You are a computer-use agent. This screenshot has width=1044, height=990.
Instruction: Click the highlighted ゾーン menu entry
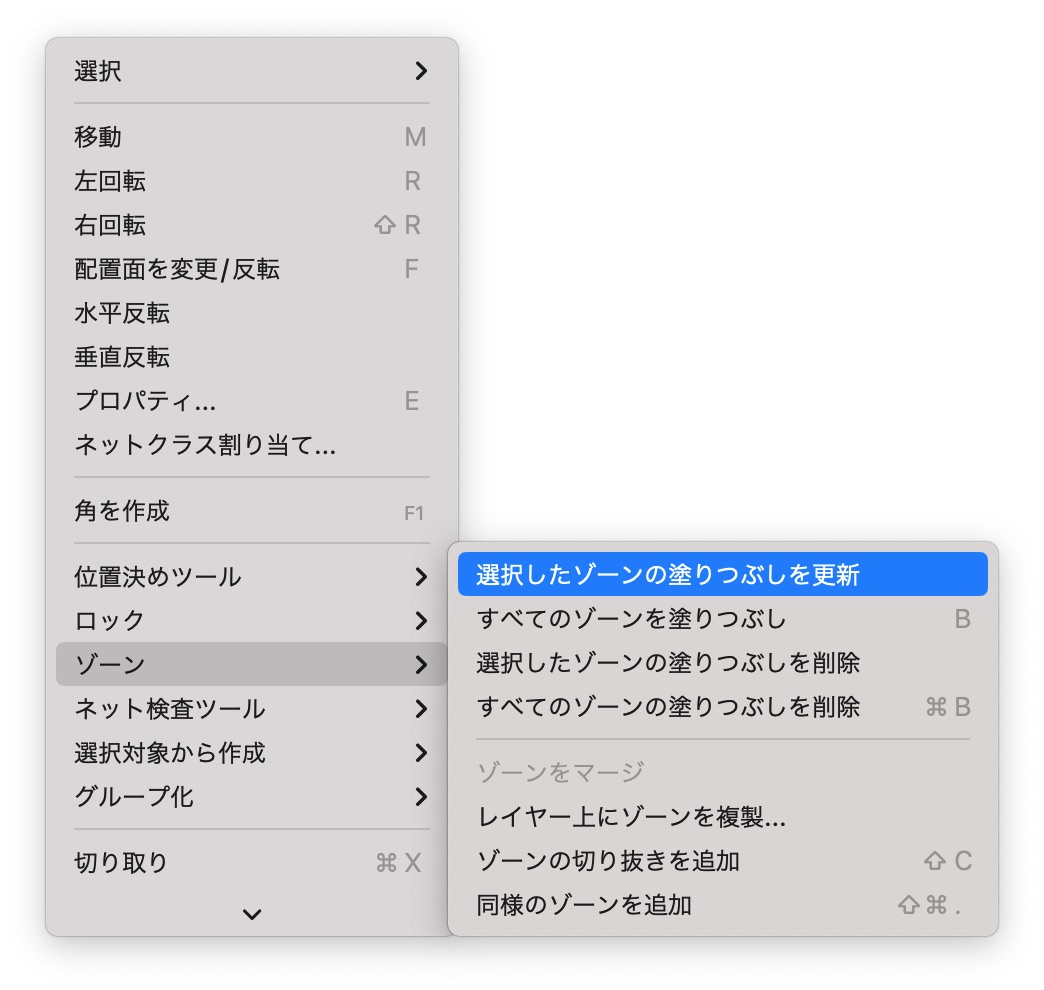click(x=251, y=664)
